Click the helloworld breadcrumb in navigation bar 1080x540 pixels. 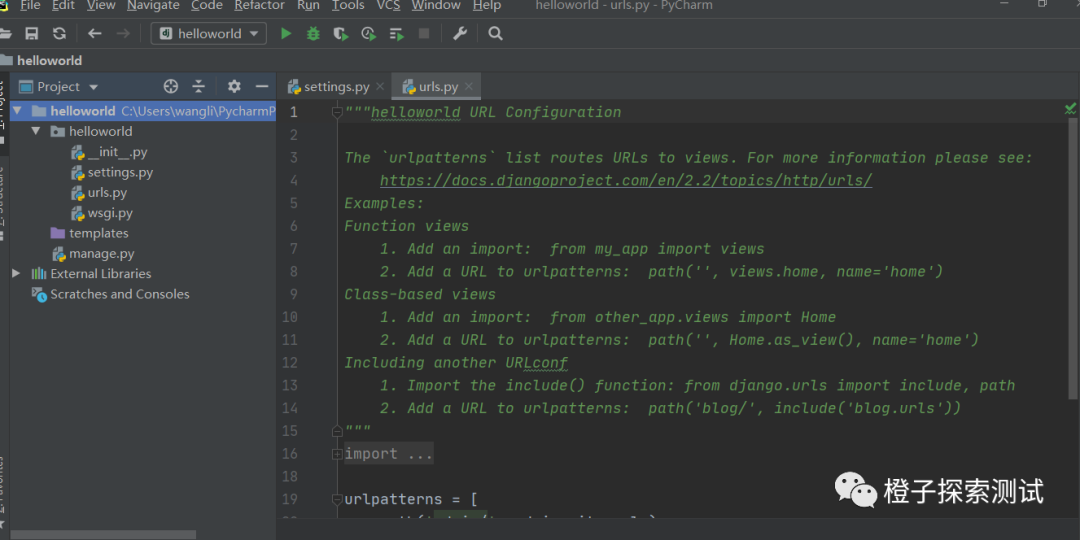point(50,61)
